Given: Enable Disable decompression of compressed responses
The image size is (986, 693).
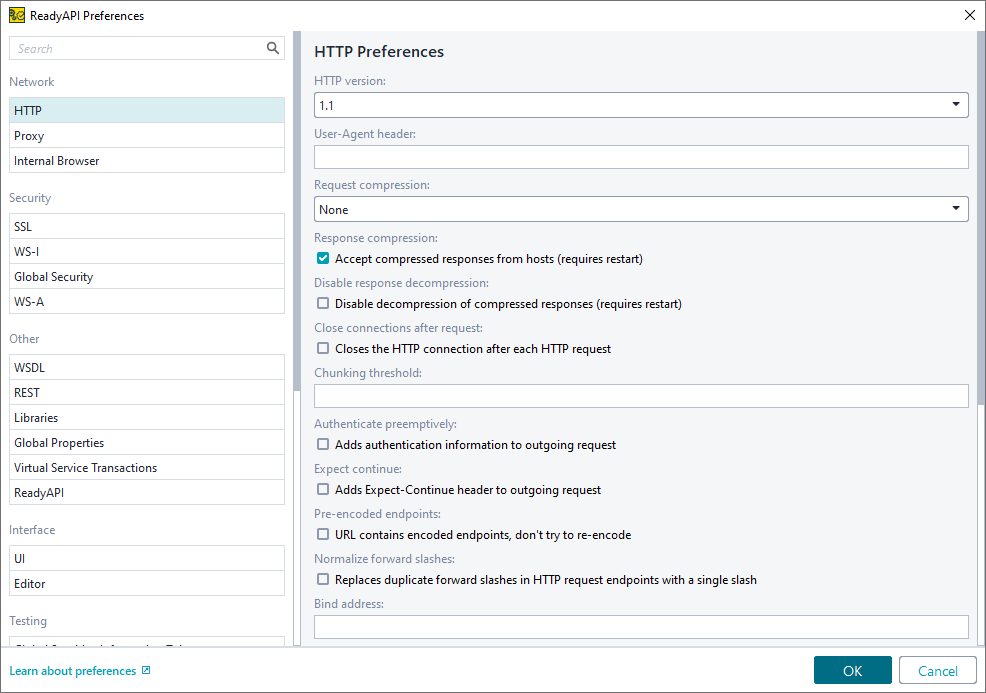Looking at the screenshot, I should point(323,304).
